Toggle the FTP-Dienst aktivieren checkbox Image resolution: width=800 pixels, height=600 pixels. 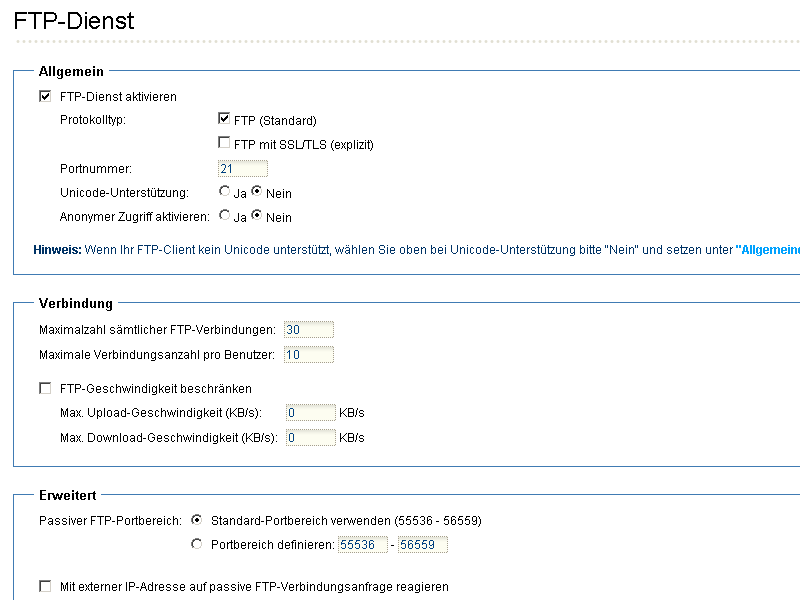click(45, 96)
